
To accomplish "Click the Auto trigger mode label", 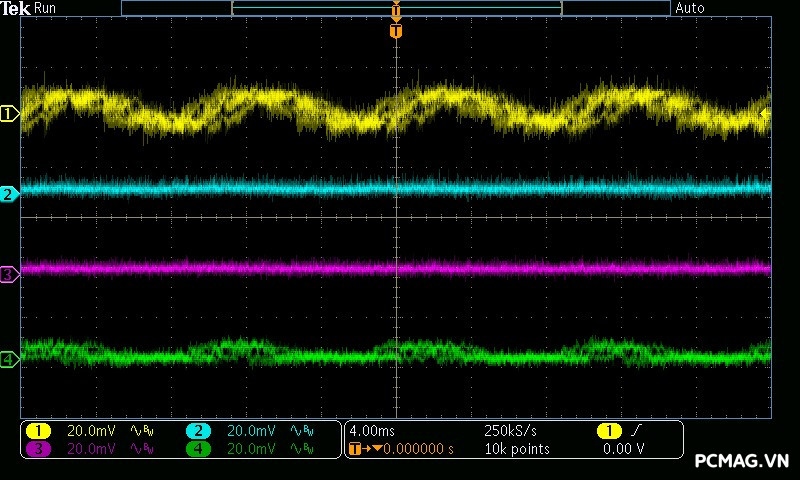I will pos(690,8).
